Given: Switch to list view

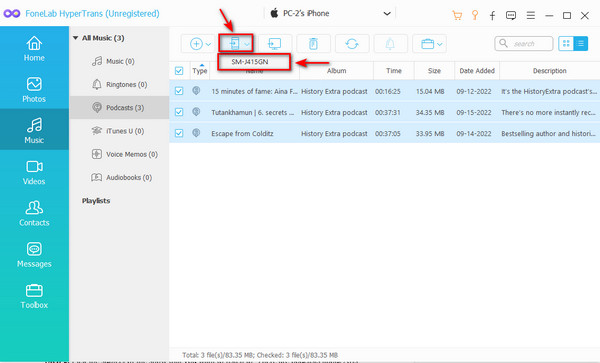Looking at the screenshot, I should coord(580,44).
